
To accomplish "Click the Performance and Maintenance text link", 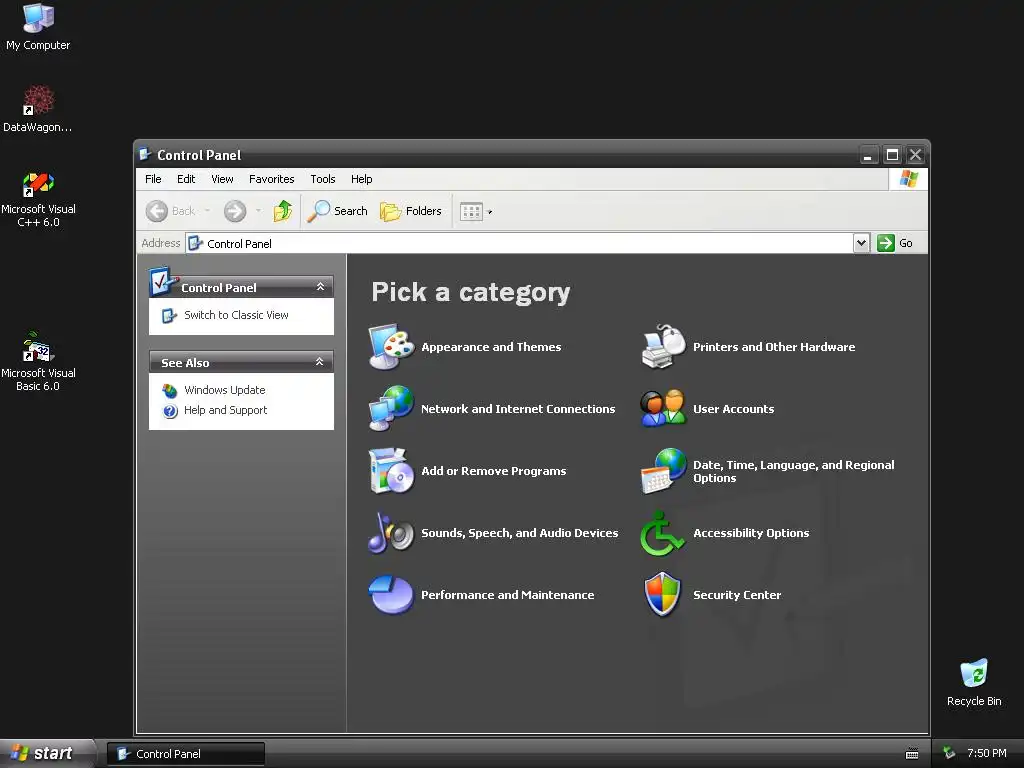I will point(507,595).
